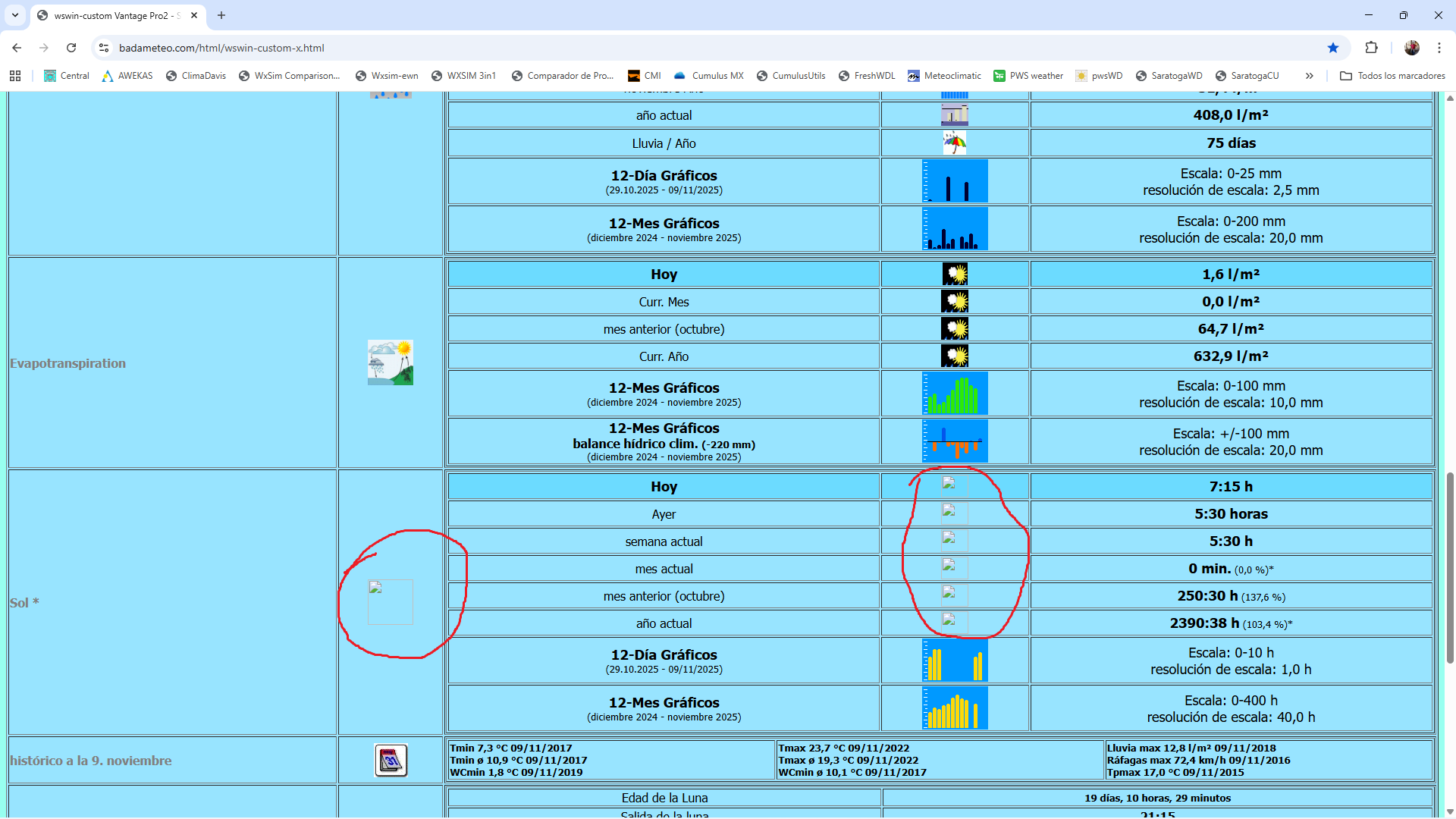The height and width of the screenshot is (819, 1456).
Task: Open balance hídrico orange chart thumbnail
Action: [x=955, y=441]
